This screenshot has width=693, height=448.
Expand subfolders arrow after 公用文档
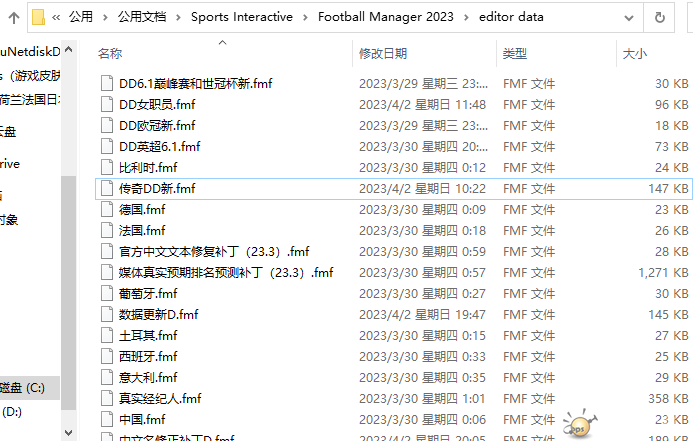[x=179, y=18]
